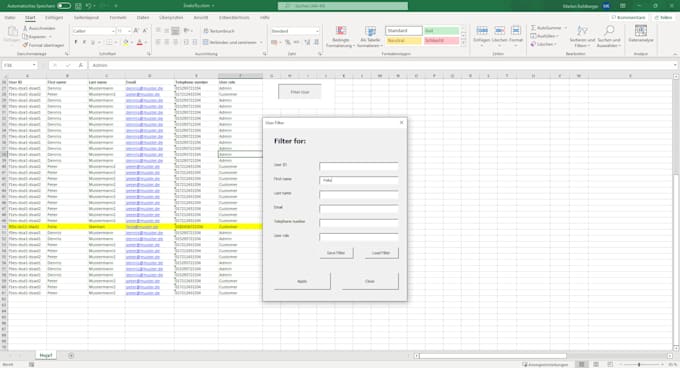
Task: Click the insert function fx icon
Action: pyautogui.click(x=81, y=65)
